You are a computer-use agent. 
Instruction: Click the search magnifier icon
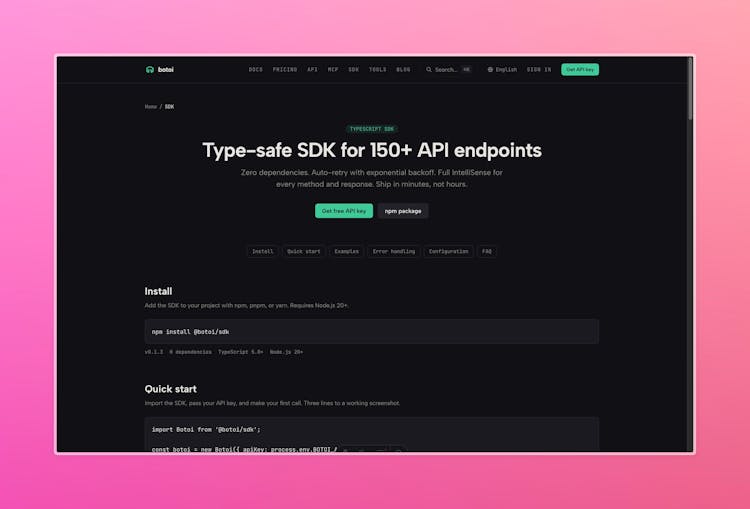[429, 70]
